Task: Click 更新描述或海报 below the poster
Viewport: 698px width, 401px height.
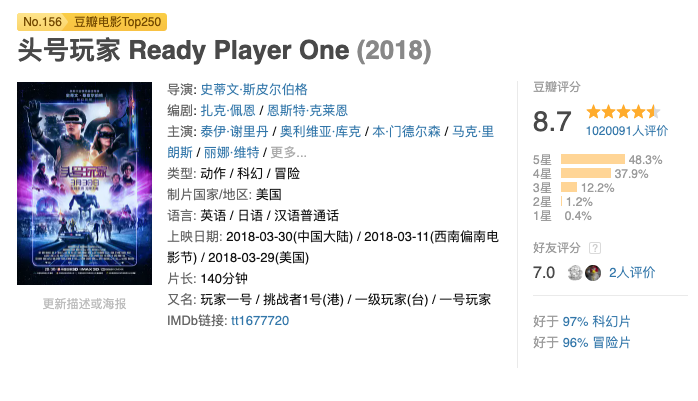Action: click(x=84, y=303)
